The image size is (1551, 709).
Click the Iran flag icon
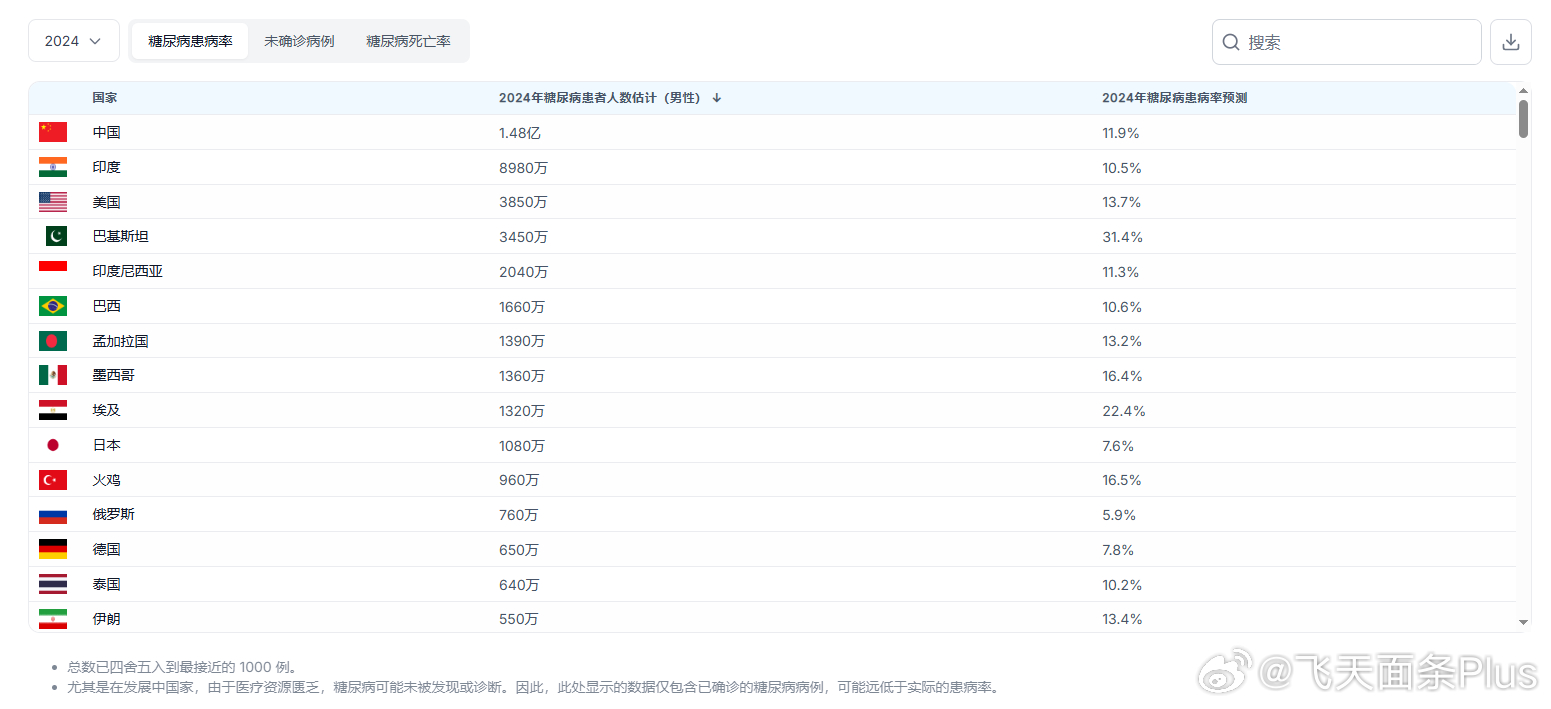[x=53, y=618]
